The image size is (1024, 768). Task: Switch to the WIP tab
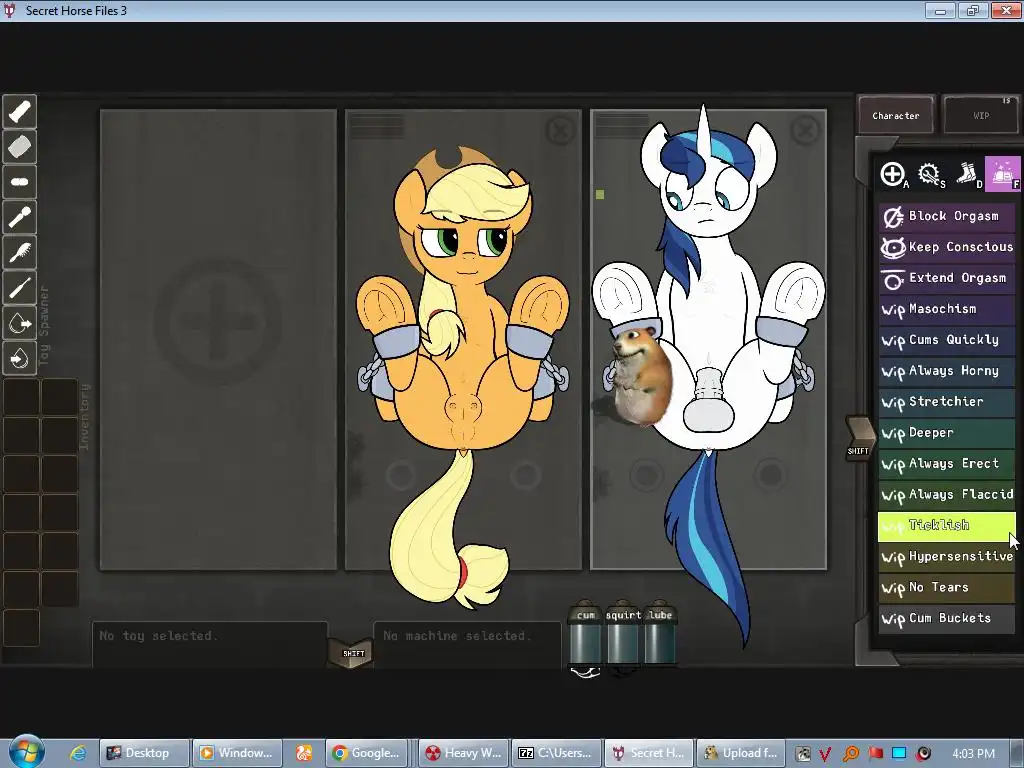(x=981, y=116)
